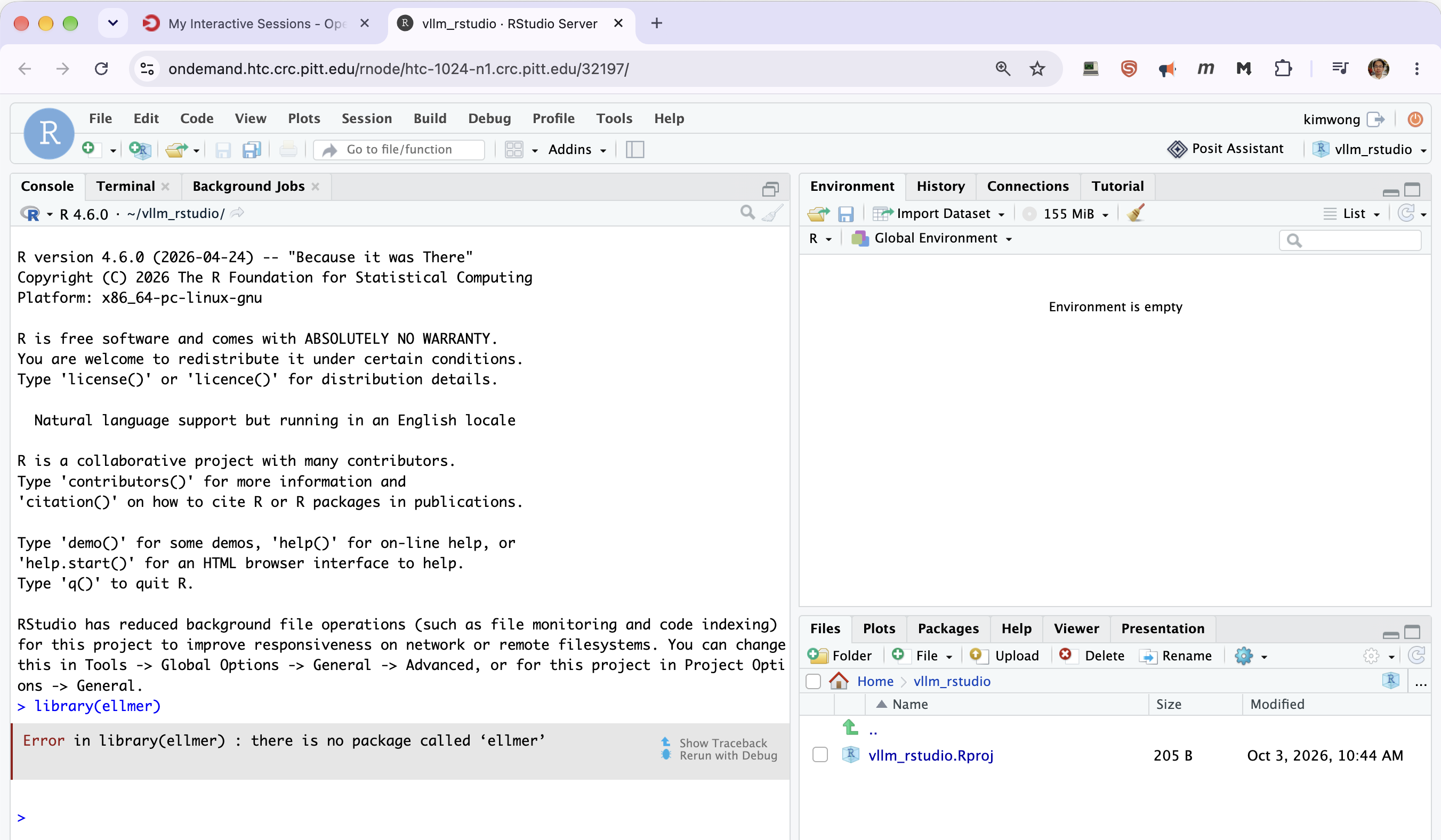The image size is (1441, 840).
Task: Open the Session menu
Action: tap(367, 118)
